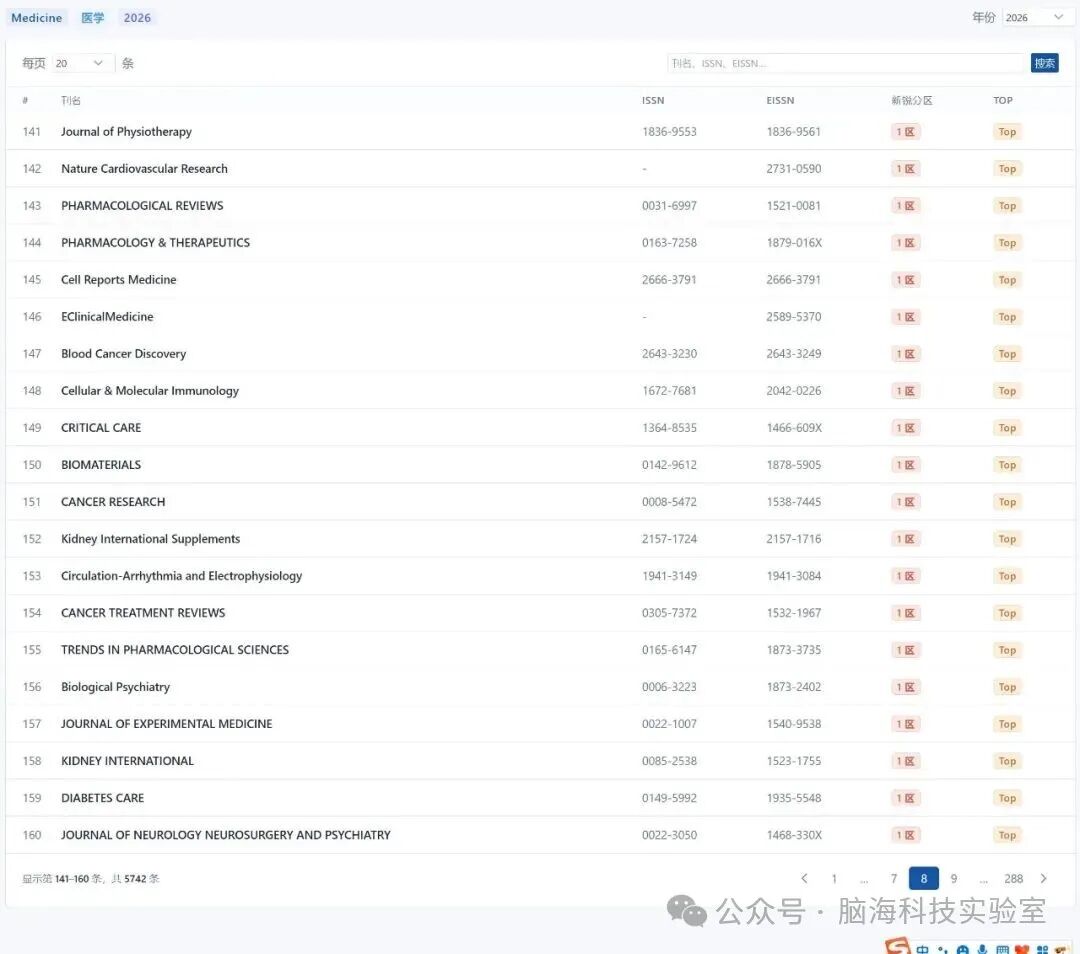Select the 医学 tag
This screenshot has width=1080, height=954.
[92, 18]
